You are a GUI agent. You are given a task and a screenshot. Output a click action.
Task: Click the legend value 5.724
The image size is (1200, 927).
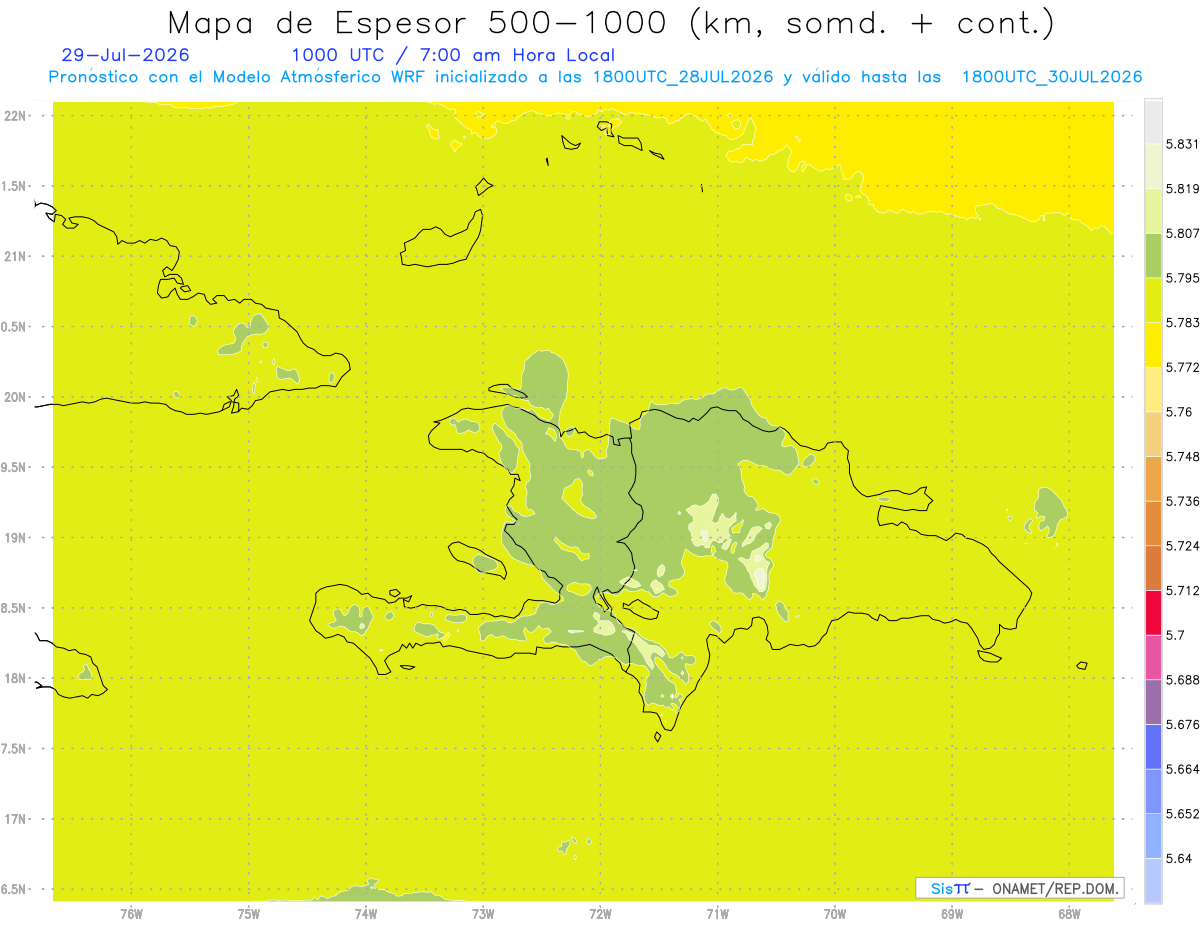point(1182,546)
